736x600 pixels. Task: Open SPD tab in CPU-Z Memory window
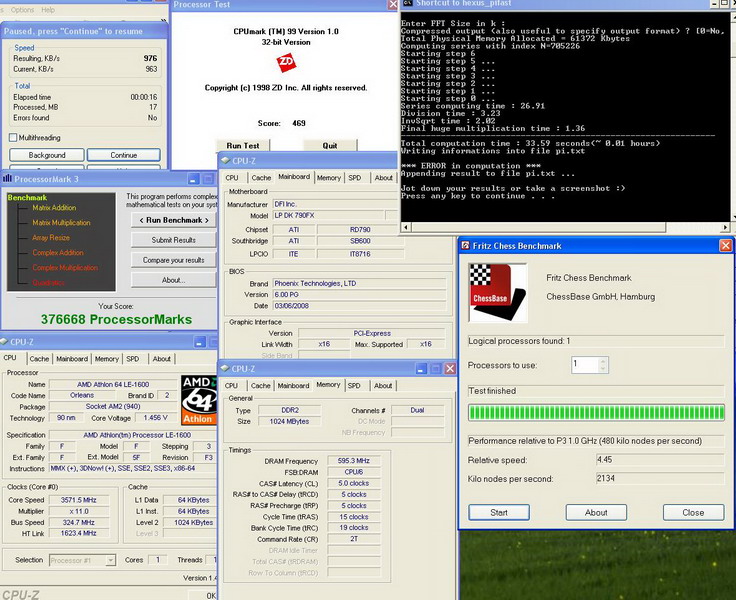click(354, 385)
